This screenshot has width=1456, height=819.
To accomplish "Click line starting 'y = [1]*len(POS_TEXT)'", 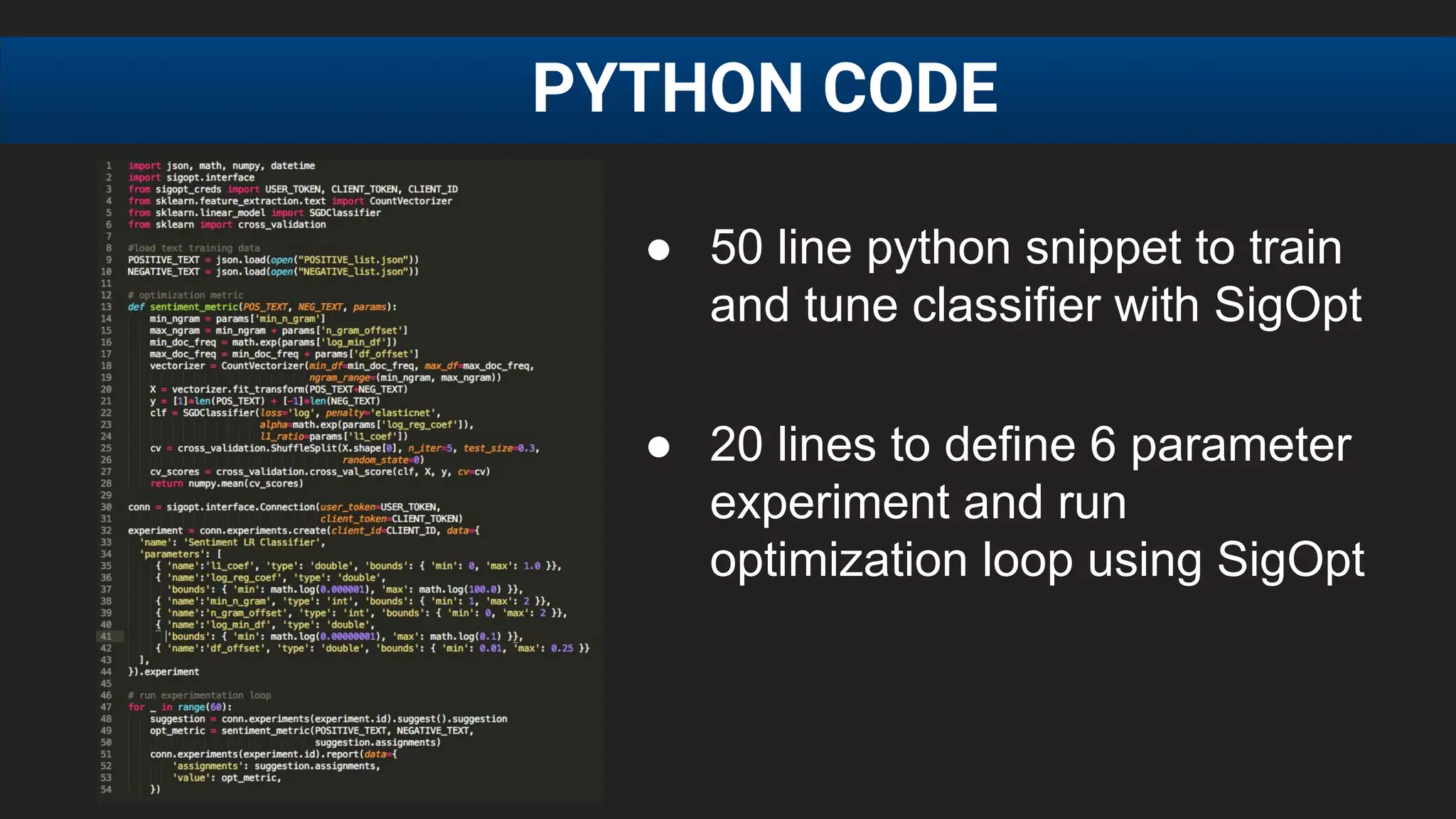I will (x=265, y=401).
